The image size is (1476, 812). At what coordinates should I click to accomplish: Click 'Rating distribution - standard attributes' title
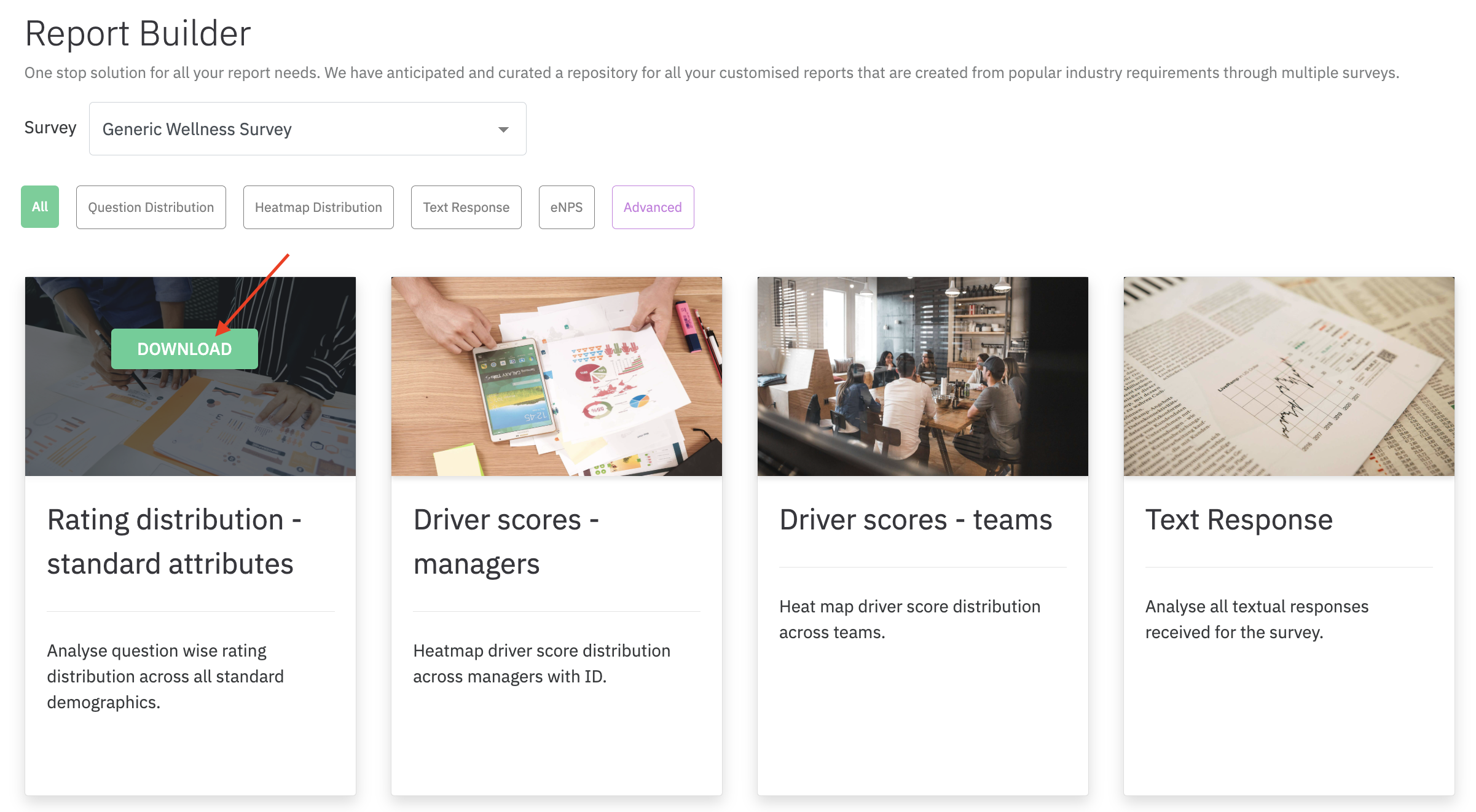(175, 542)
